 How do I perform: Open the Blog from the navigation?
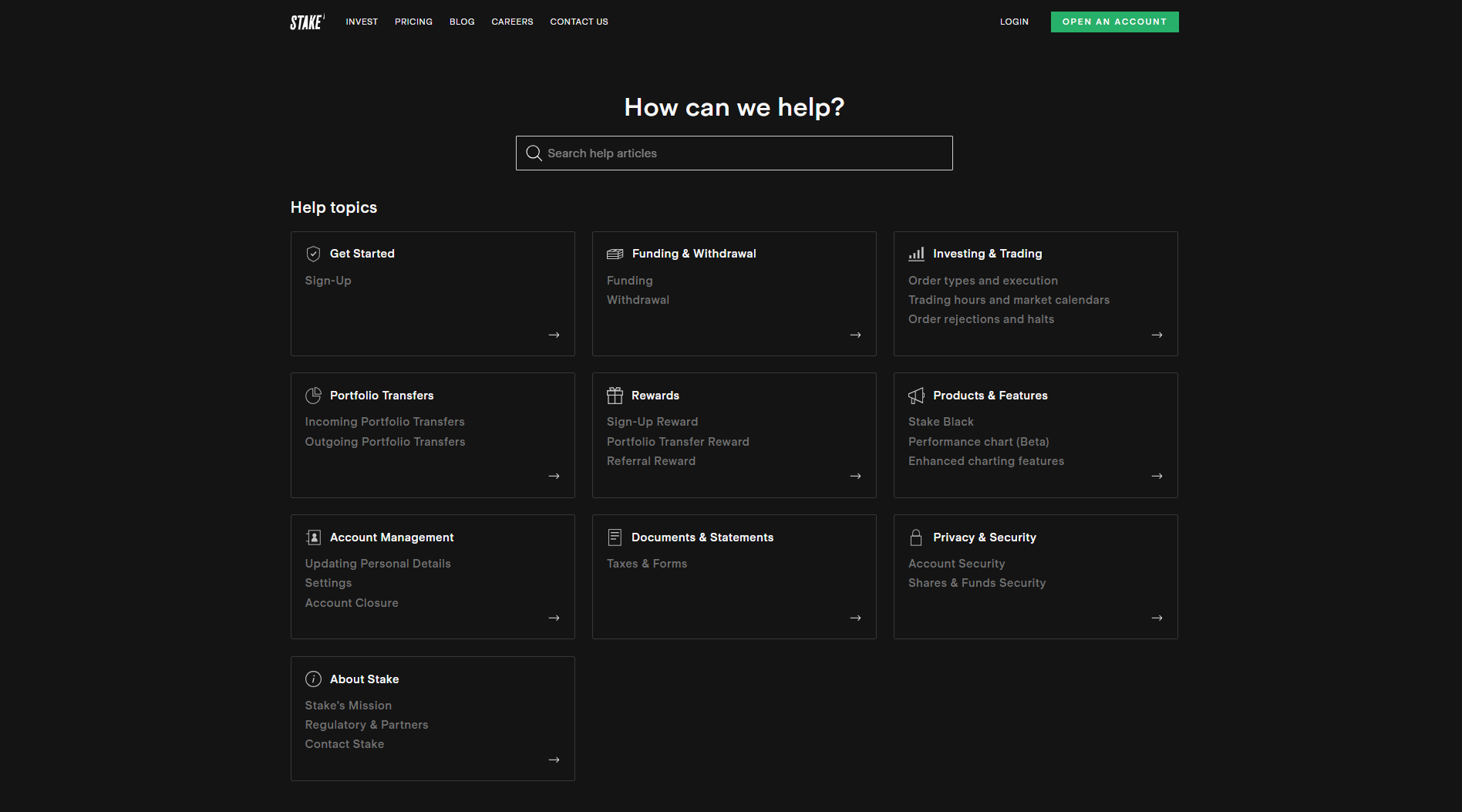pyautogui.click(x=462, y=22)
